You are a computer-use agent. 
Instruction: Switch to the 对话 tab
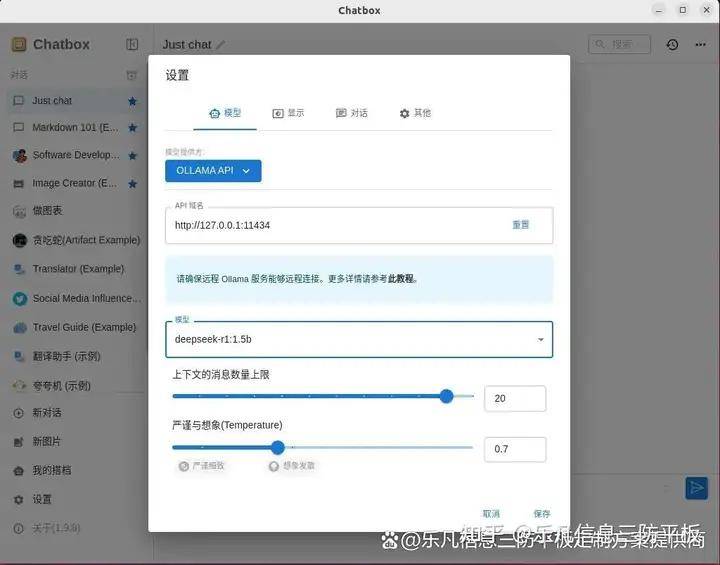352,113
